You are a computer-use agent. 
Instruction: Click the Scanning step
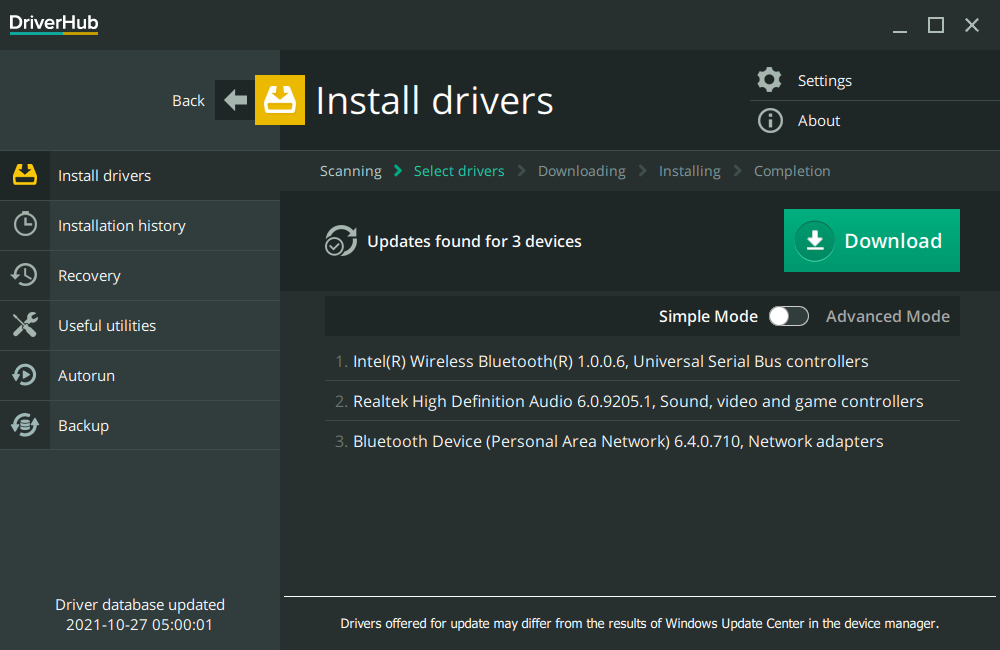(x=351, y=171)
